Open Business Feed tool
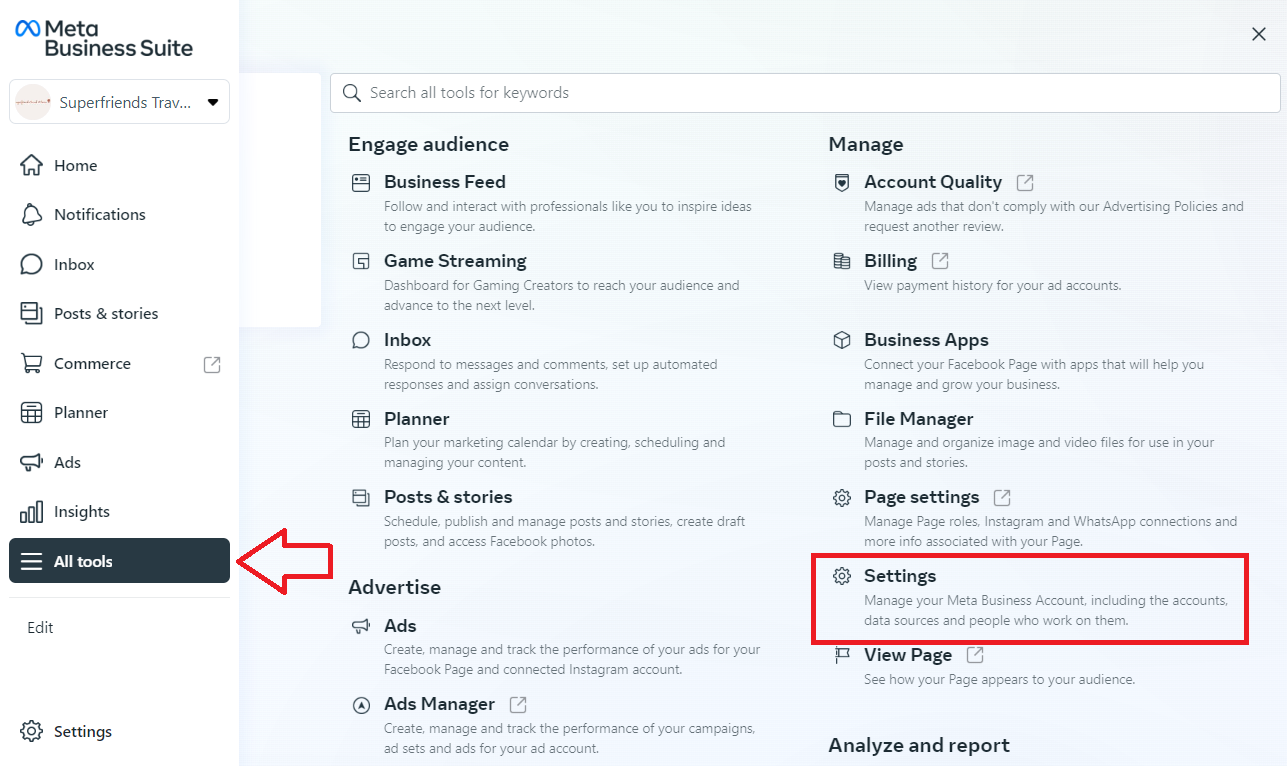The image size is (1287, 766). (x=445, y=182)
